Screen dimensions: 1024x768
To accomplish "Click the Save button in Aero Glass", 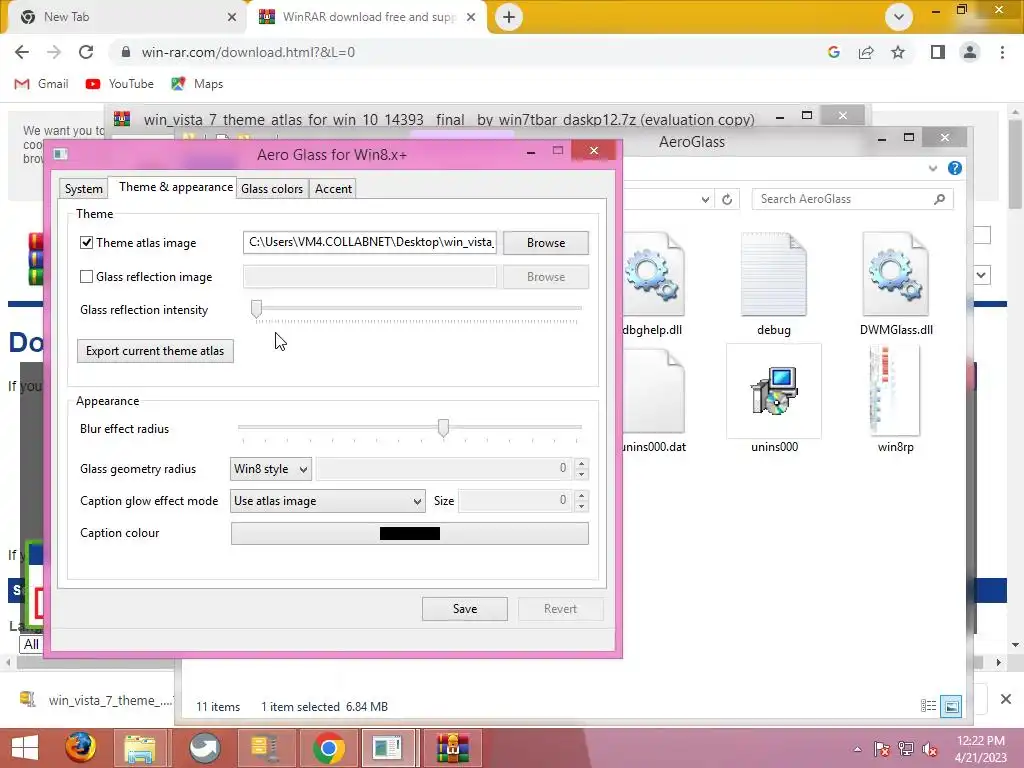I will click(x=464, y=609).
